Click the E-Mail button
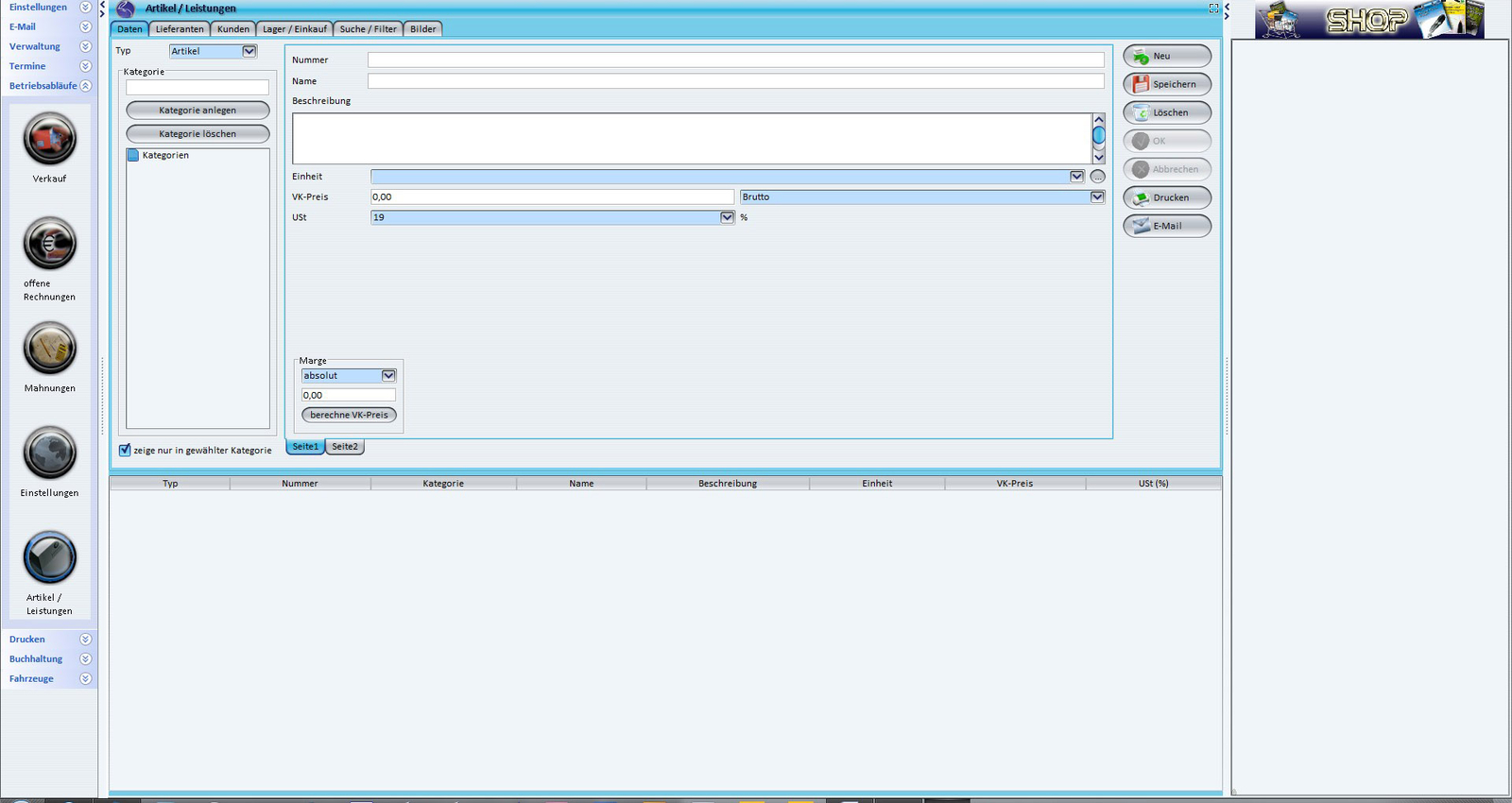The image size is (1512, 803). (x=1167, y=226)
